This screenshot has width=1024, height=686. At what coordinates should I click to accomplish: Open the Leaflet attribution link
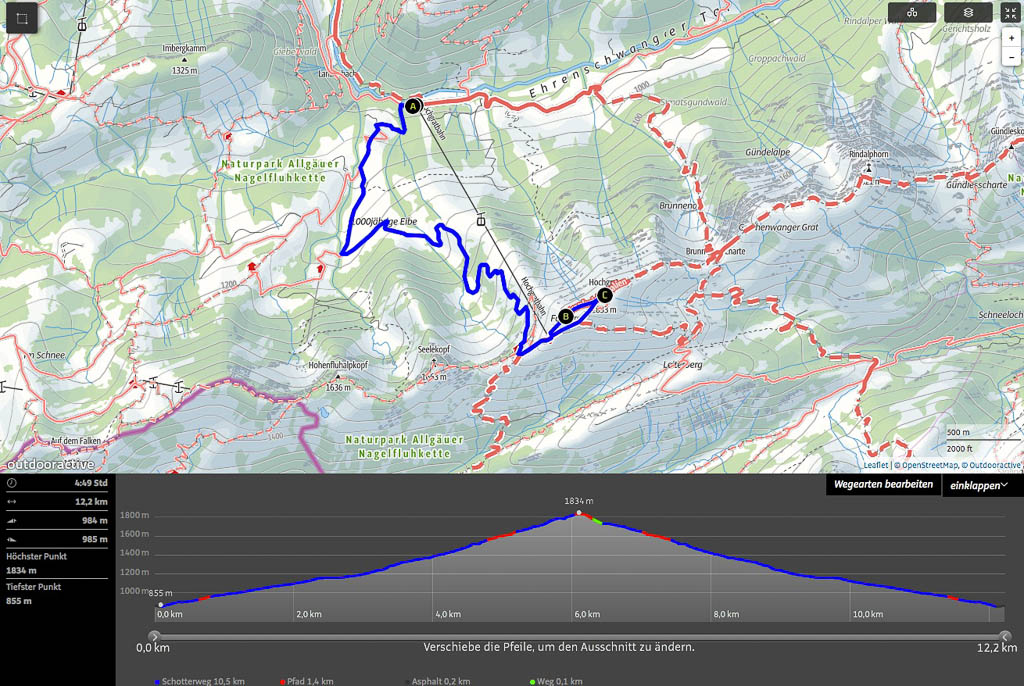coord(875,465)
